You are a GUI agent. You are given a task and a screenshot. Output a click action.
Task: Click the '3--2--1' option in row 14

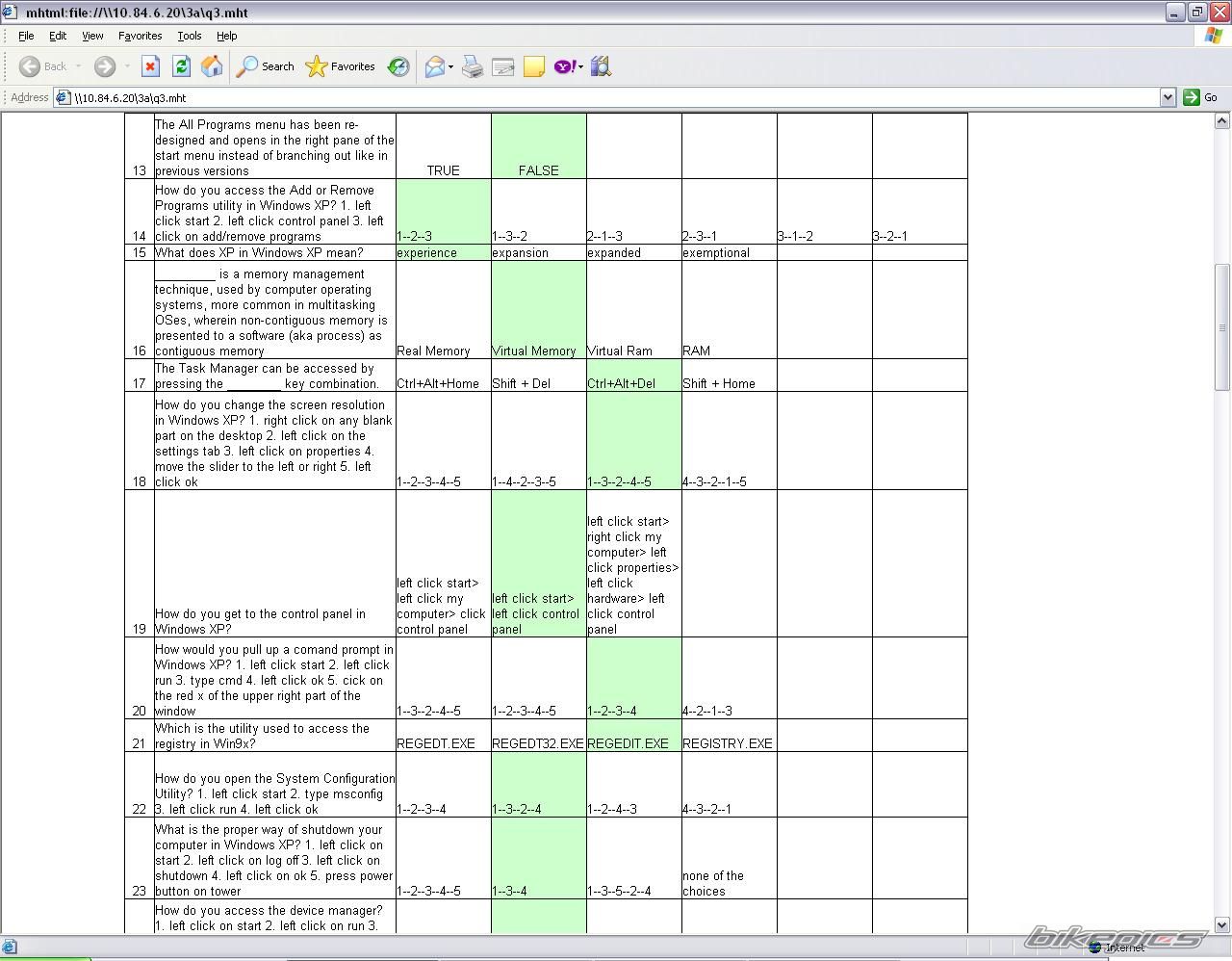[x=920, y=212]
